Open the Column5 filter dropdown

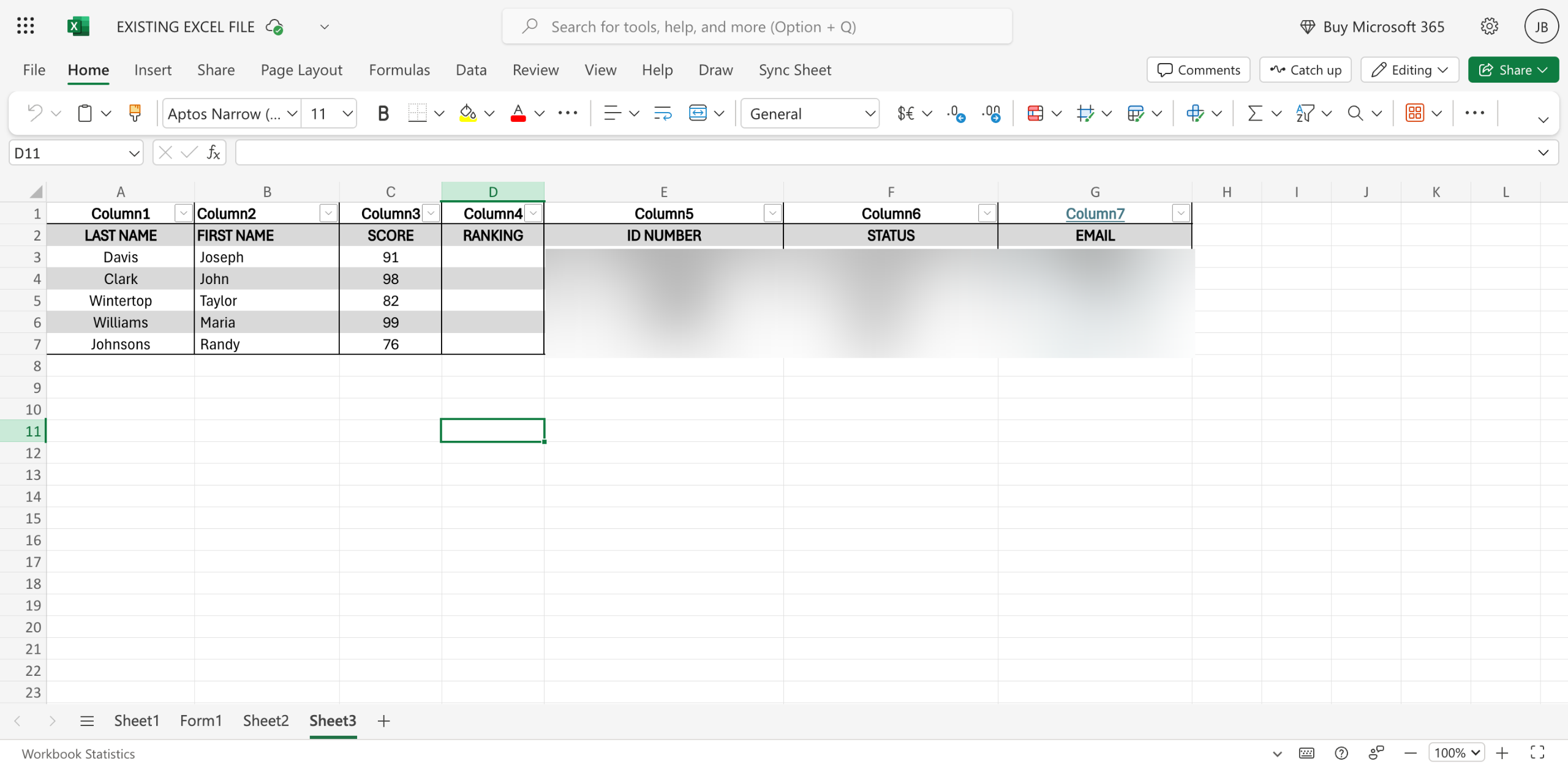(772, 213)
